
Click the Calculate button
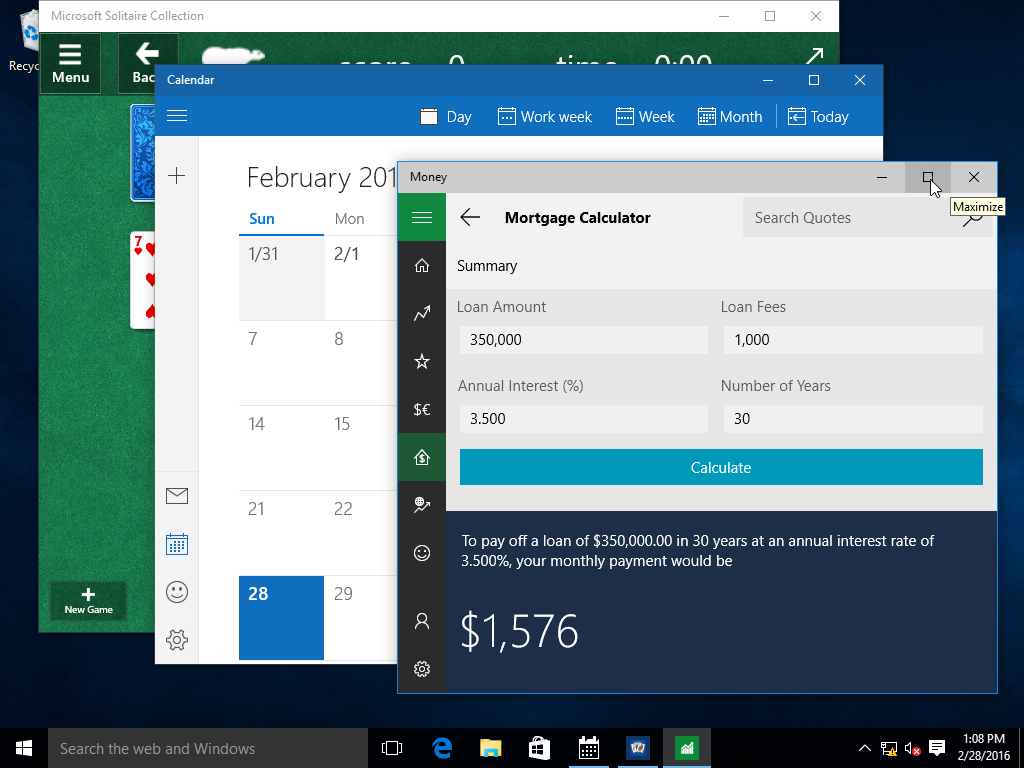[721, 467]
